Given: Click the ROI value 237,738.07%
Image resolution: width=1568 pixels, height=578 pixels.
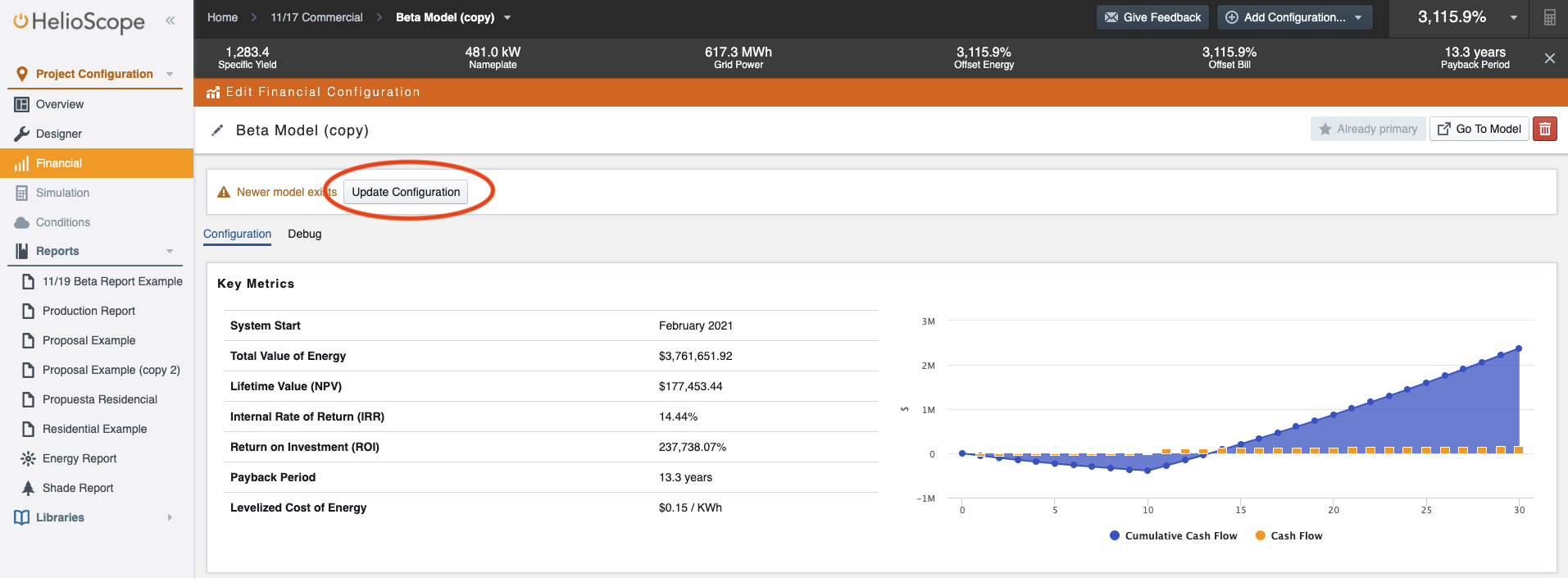Looking at the screenshot, I should [693, 447].
